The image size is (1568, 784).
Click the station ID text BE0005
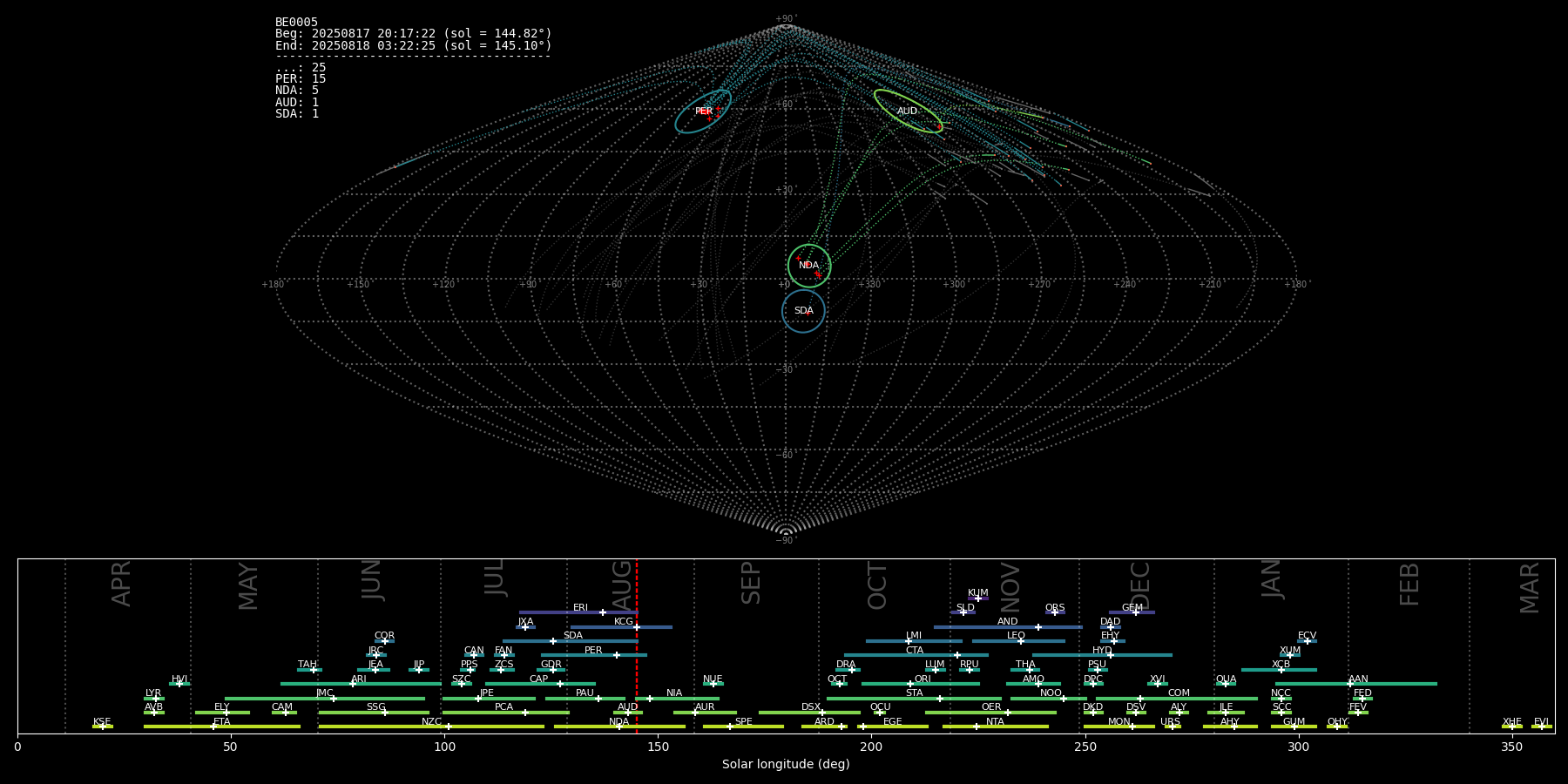coord(296,23)
